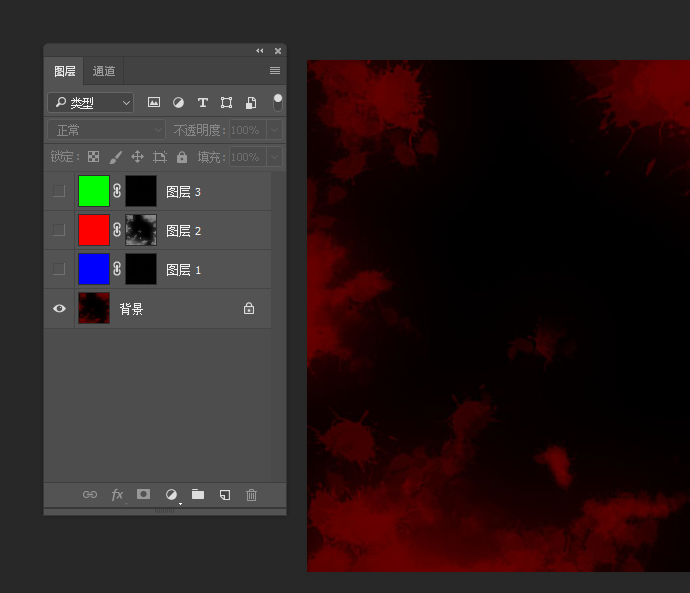Click the adjustment layer filter icon
This screenshot has width=690, height=593.
pyautogui.click(x=178, y=102)
